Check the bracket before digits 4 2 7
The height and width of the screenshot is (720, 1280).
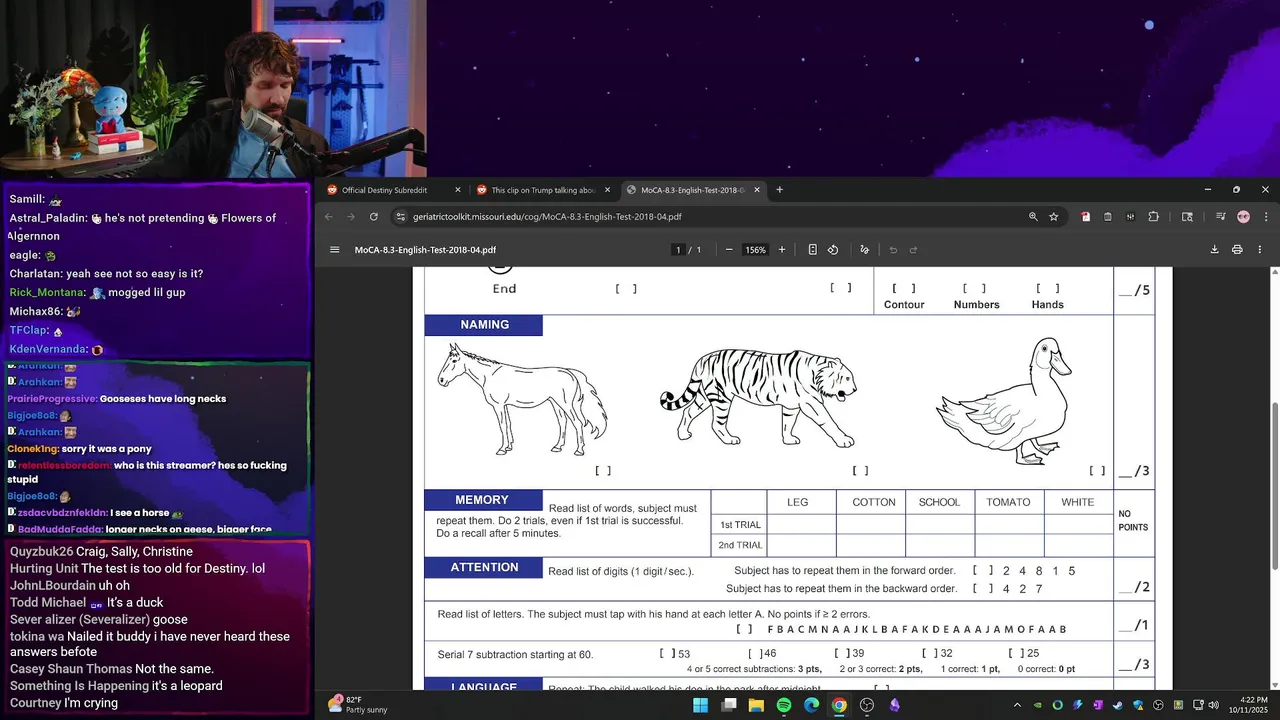click(x=983, y=589)
